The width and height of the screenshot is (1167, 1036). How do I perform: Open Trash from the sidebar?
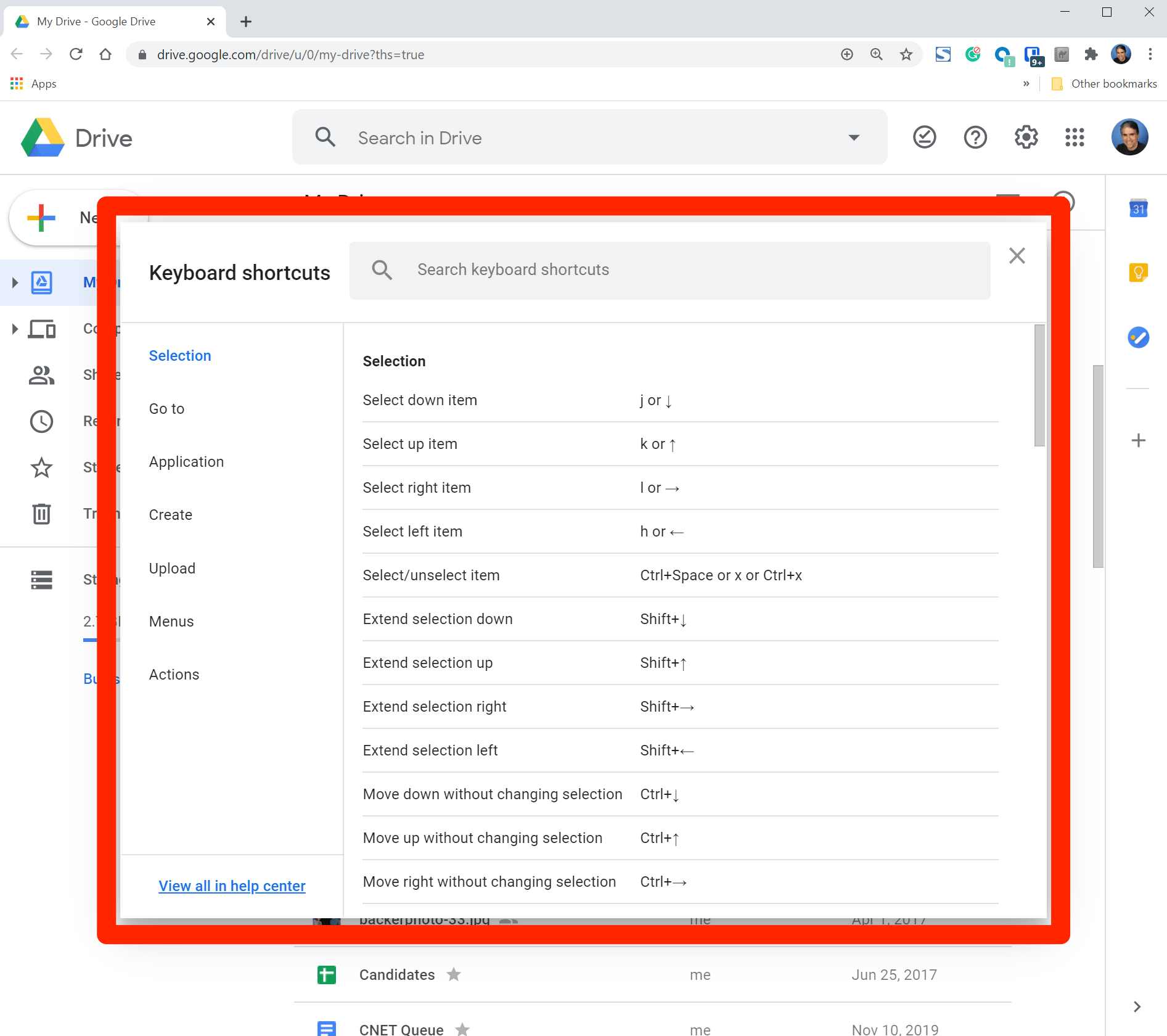41,513
